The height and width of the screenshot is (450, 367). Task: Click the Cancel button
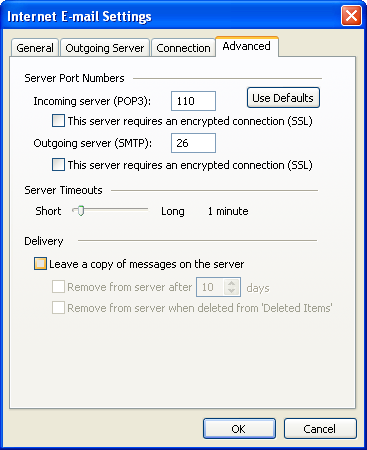(x=320, y=429)
